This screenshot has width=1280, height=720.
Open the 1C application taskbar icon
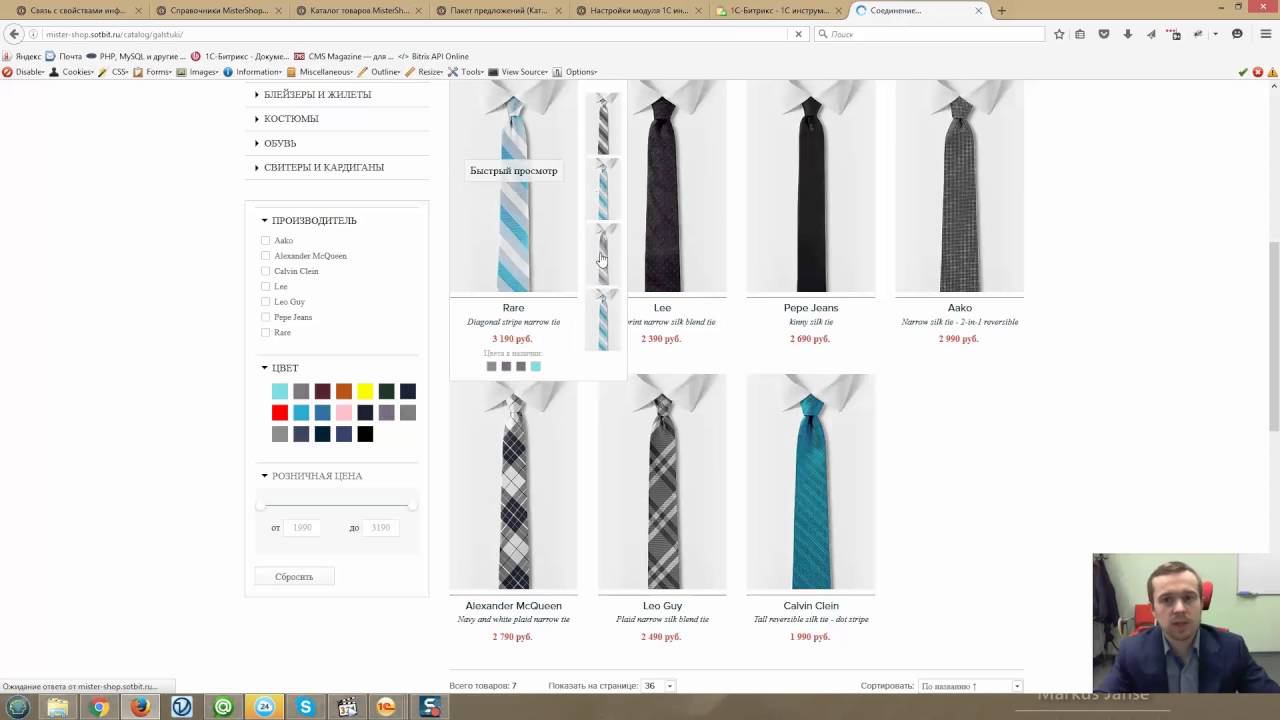(387, 707)
